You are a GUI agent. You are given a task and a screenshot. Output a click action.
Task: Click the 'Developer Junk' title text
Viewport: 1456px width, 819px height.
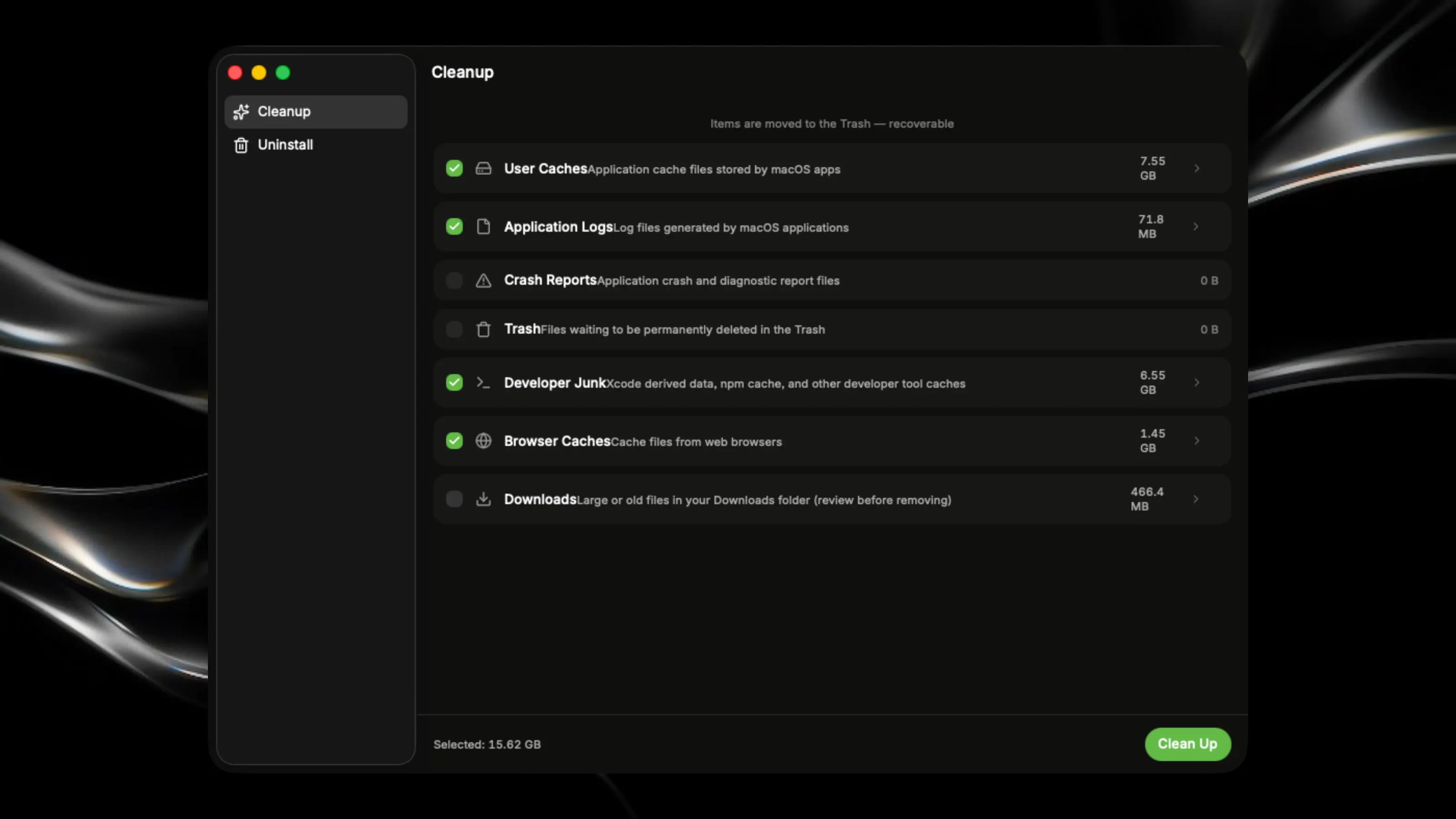[x=555, y=383]
